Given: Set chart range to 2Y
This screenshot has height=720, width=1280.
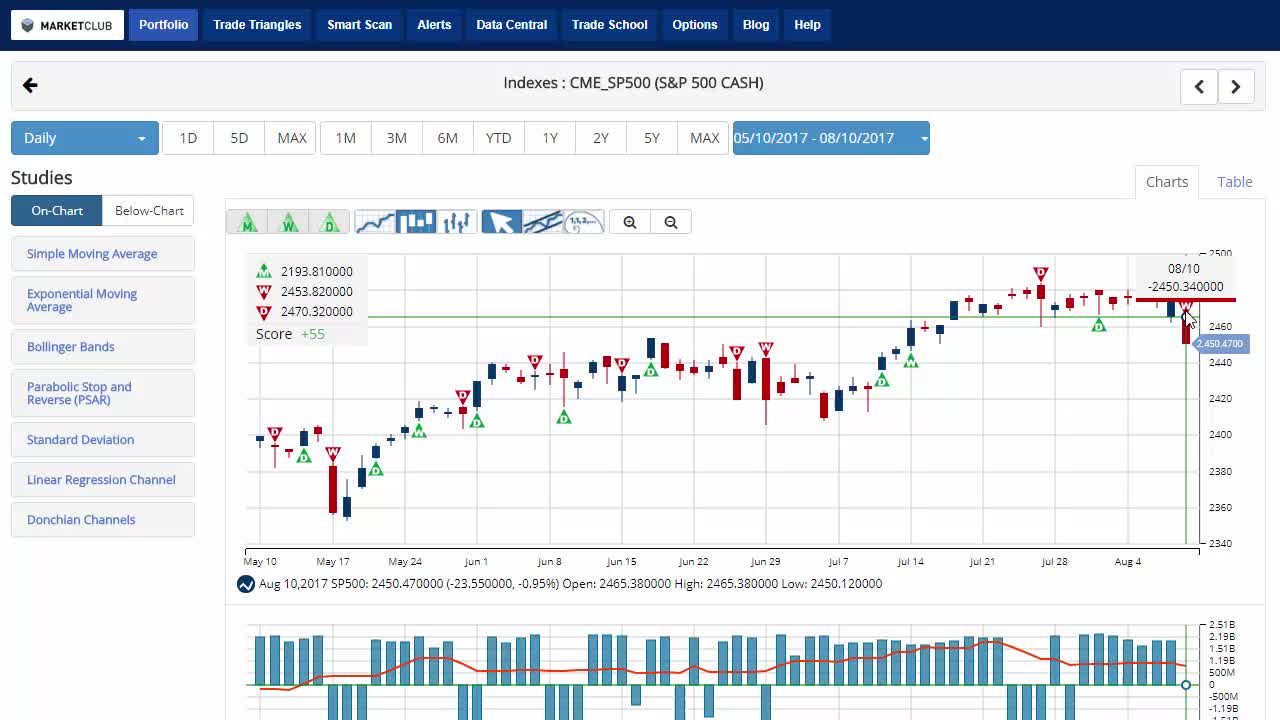Looking at the screenshot, I should (601, 138).
